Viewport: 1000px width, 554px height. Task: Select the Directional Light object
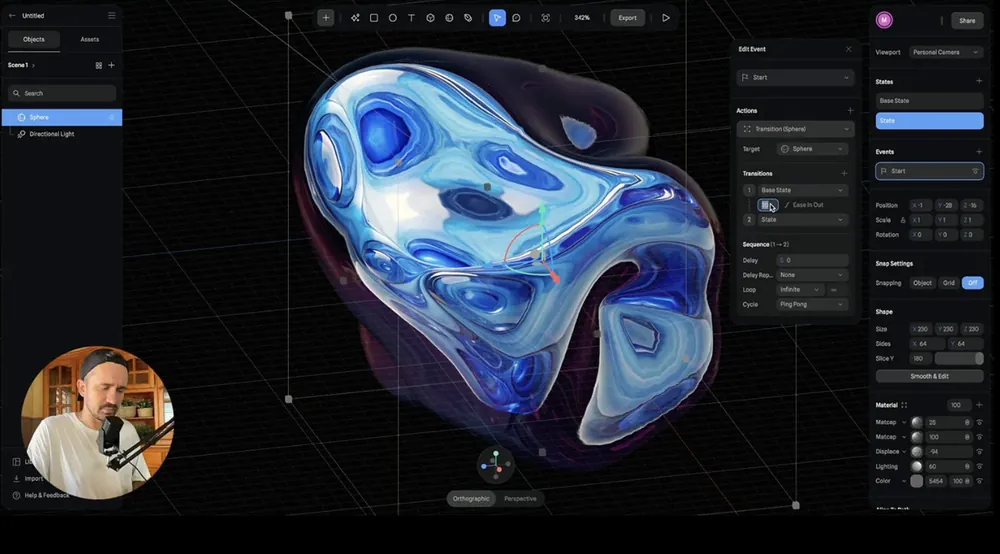(x=62, y=134)
